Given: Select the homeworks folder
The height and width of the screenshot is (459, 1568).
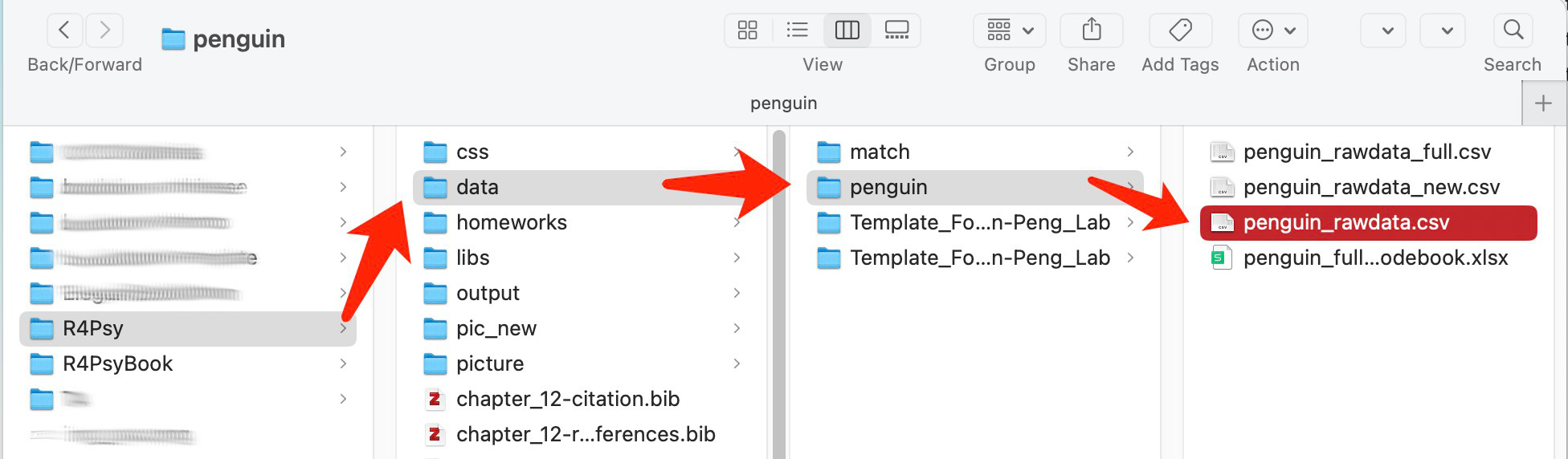Looking at the screenshot, I should point(511,222).
